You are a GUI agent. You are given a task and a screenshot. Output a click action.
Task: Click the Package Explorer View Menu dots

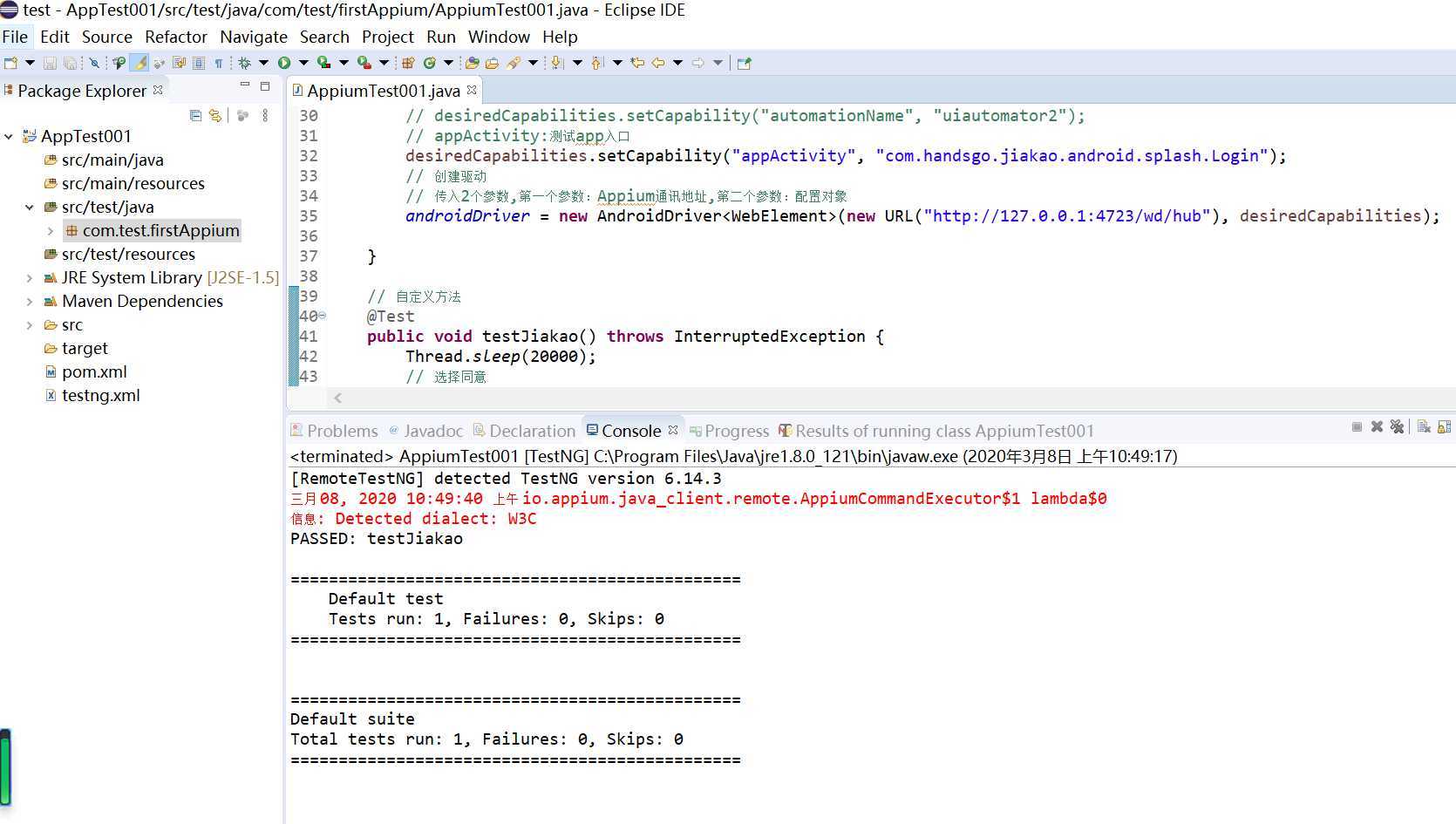[265, 115]
